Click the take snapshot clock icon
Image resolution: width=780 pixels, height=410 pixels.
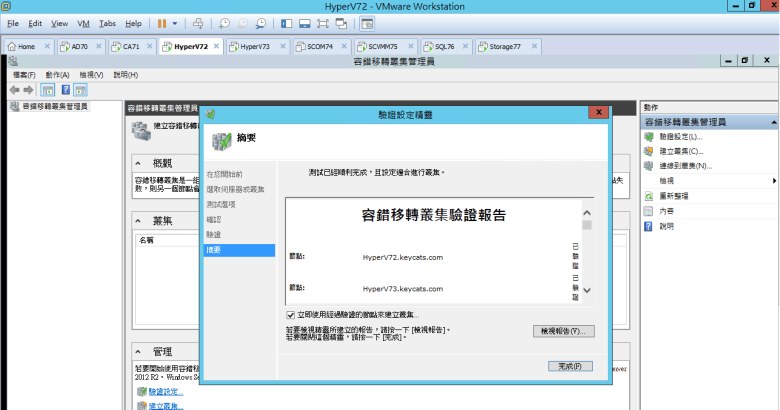(x=225, y=22)
